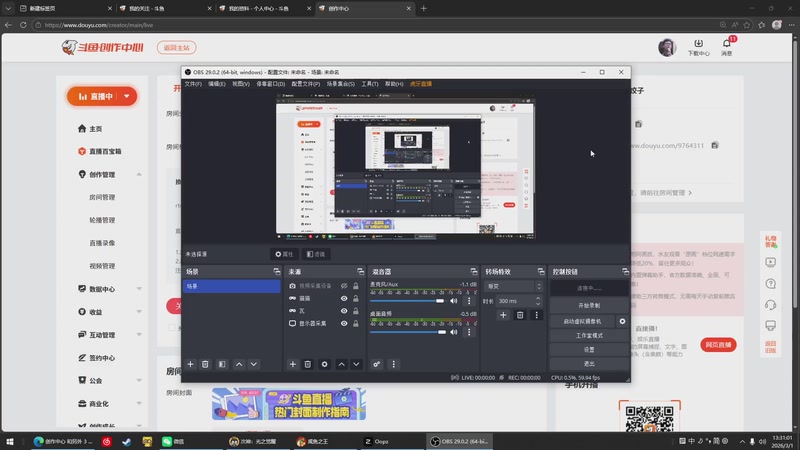Image resolution: width=800 pixels, height=450 pixels.
Task: Remove the selected scene with the scenes trash icon
Action: click(205, 364)
